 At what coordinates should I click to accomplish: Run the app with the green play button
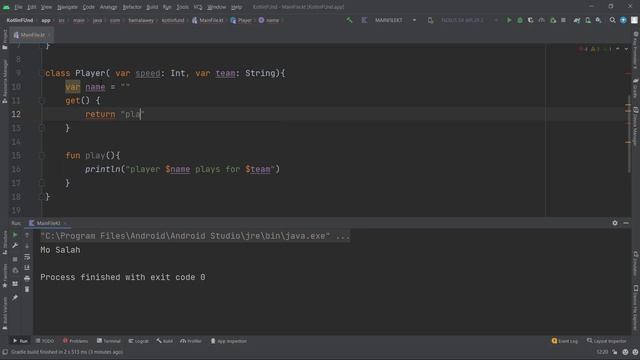[x=509, y=20]
